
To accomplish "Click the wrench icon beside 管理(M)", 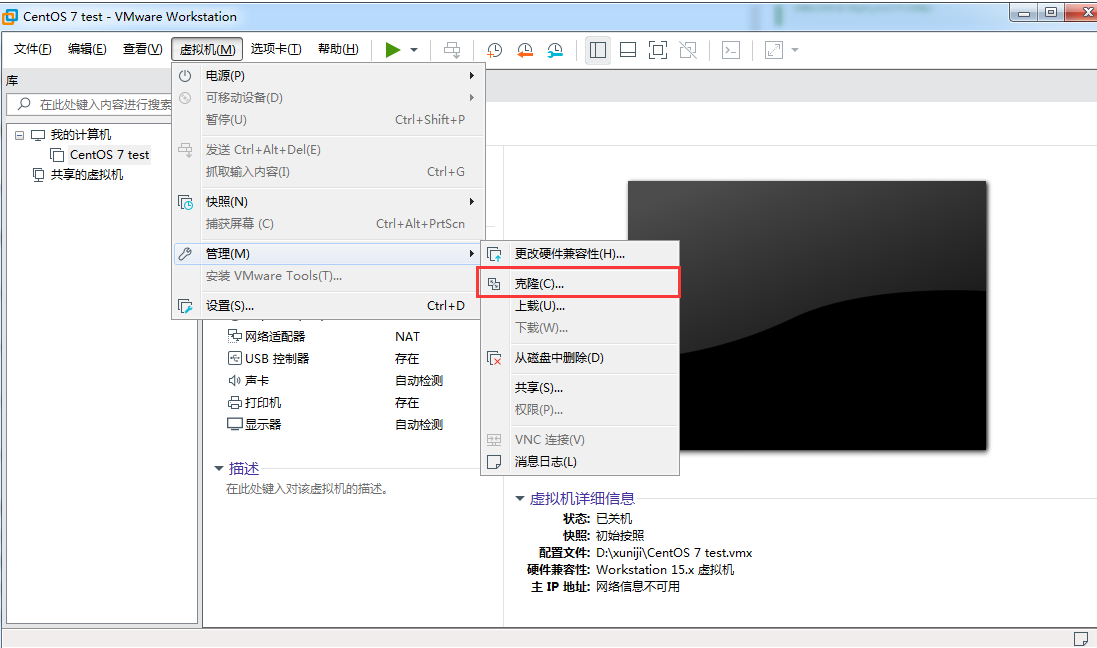I will pos(185,253).
